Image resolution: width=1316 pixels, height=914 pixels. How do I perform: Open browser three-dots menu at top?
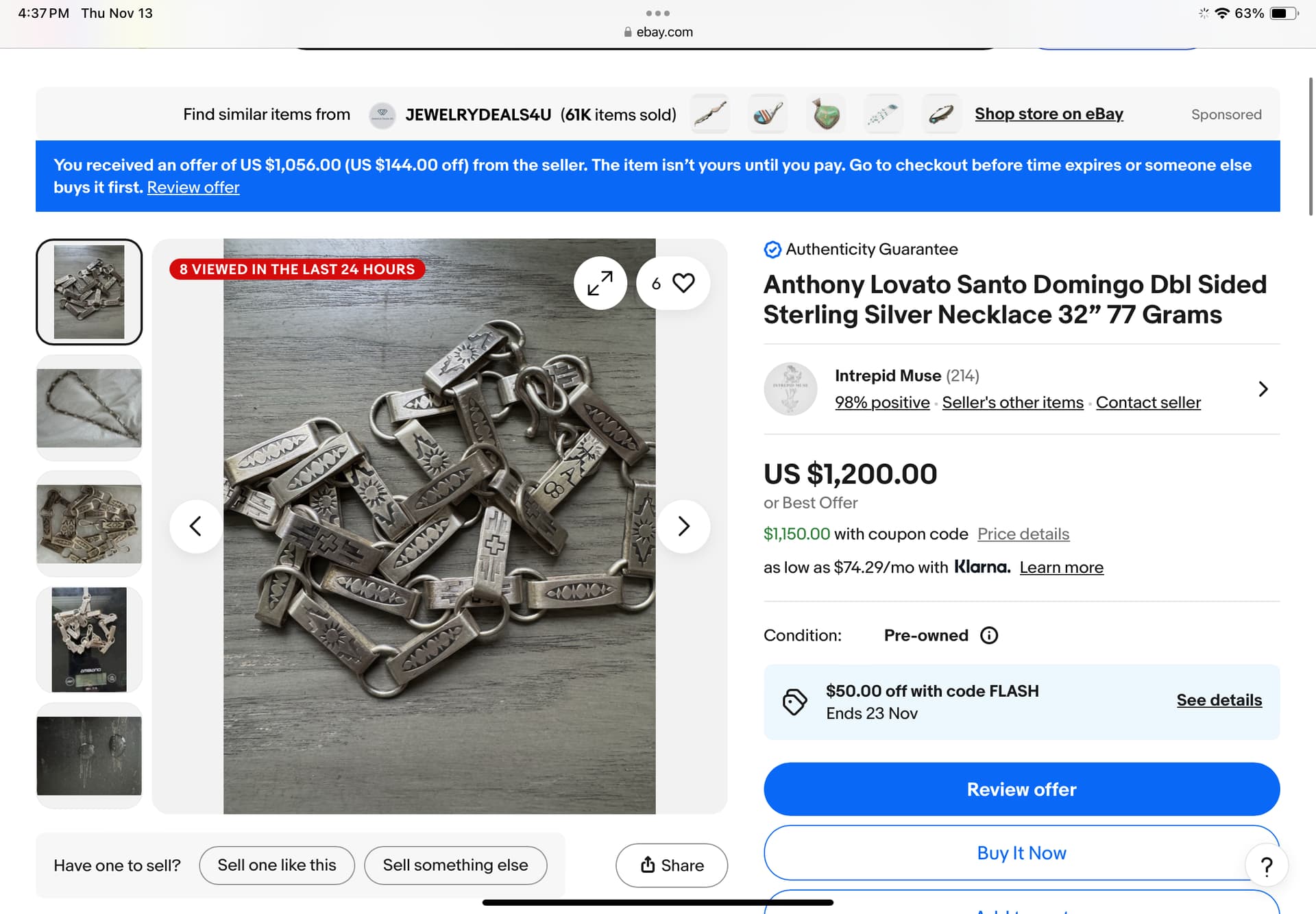[x=657, y=13]
